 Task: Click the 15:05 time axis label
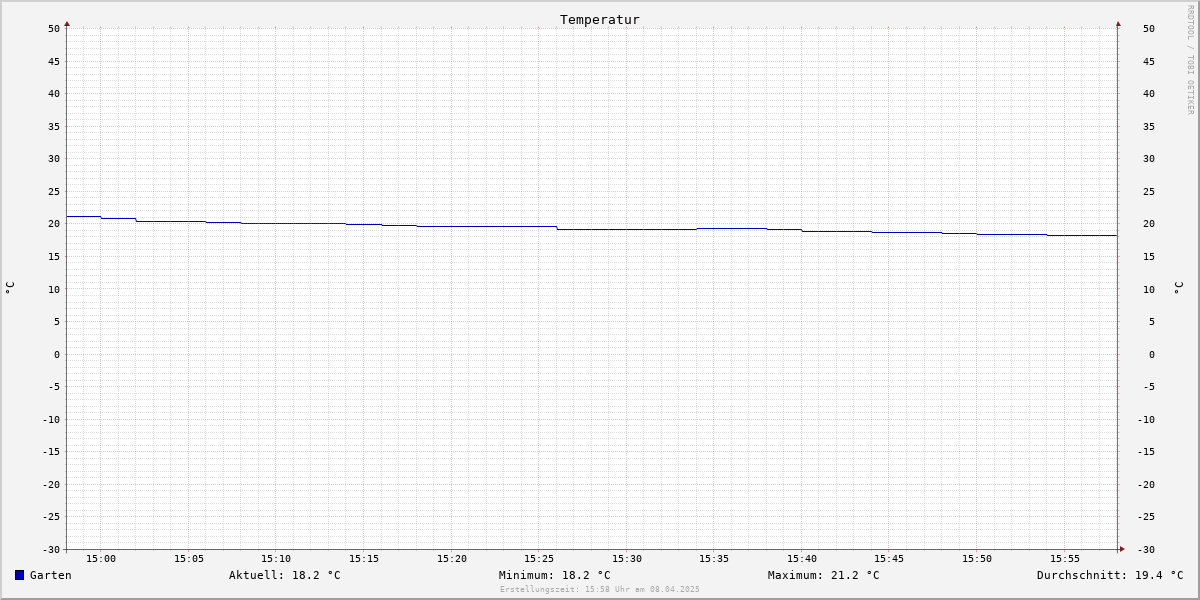click(x=189, y=559)
